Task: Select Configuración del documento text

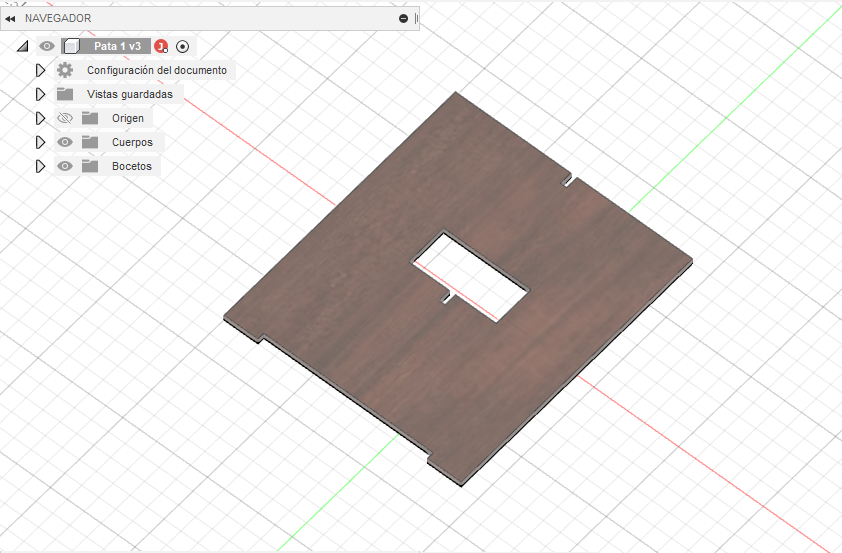Action: coord(157,70)
